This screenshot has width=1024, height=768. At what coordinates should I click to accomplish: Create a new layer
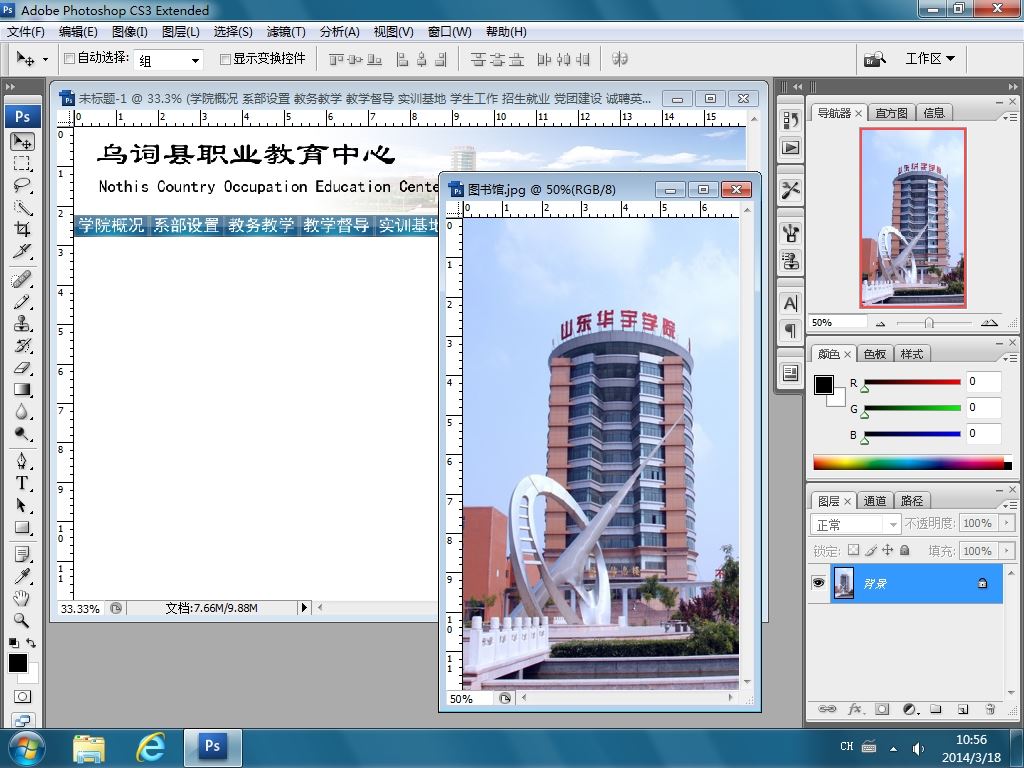963,709
